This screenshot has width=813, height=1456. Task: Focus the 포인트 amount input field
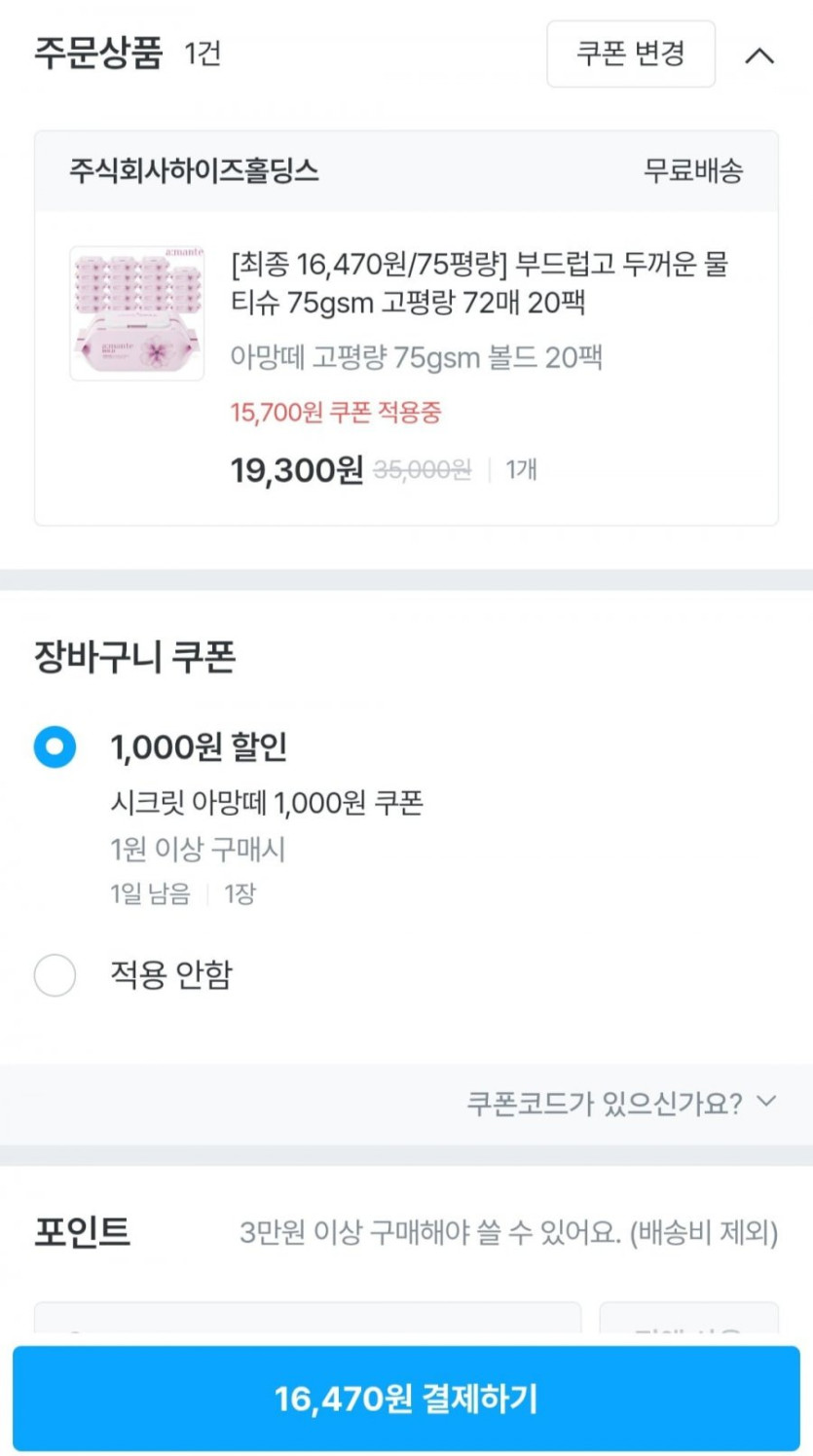point(308,1319)
